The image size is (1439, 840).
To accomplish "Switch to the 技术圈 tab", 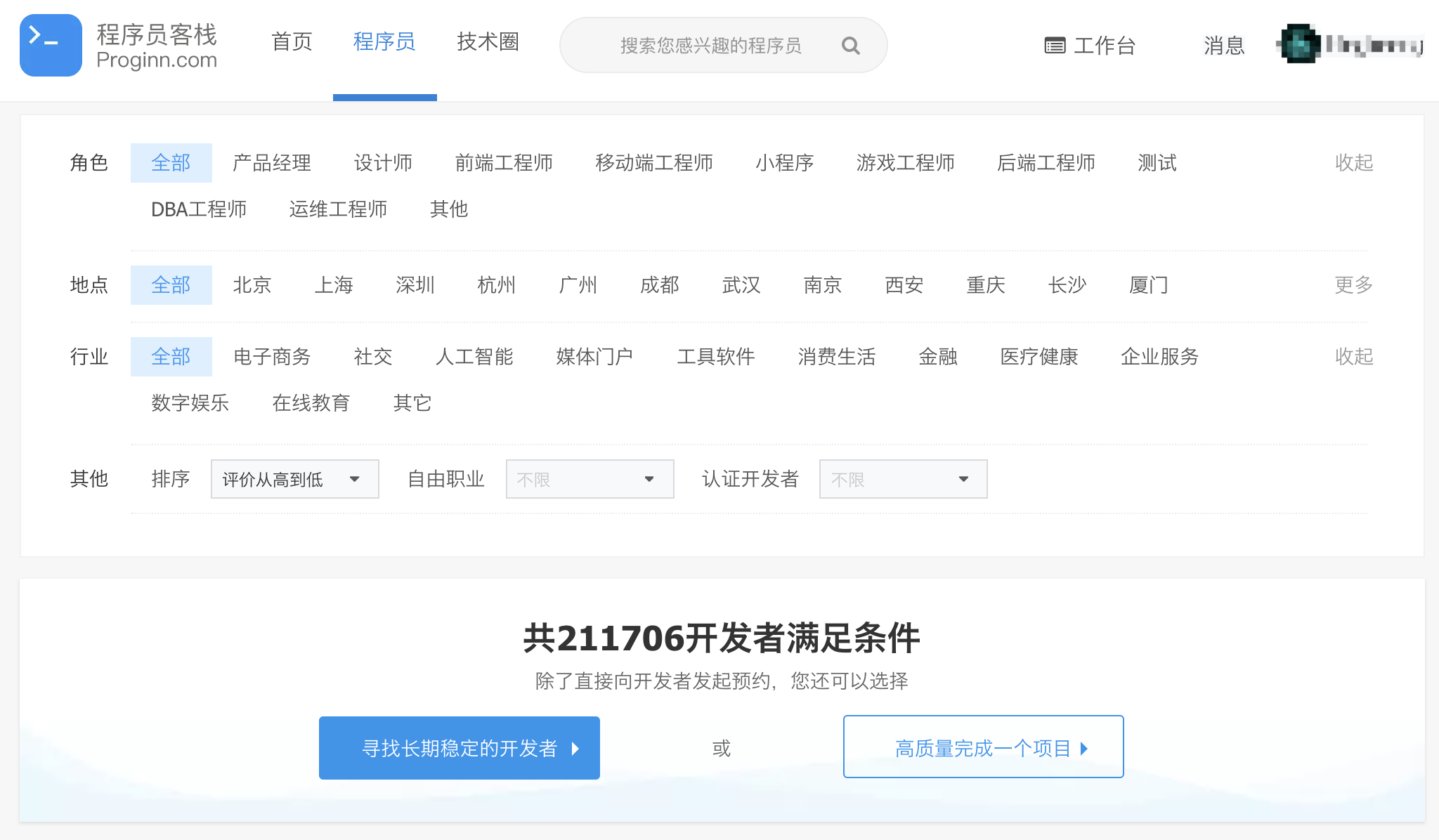I will coord(488,42).
